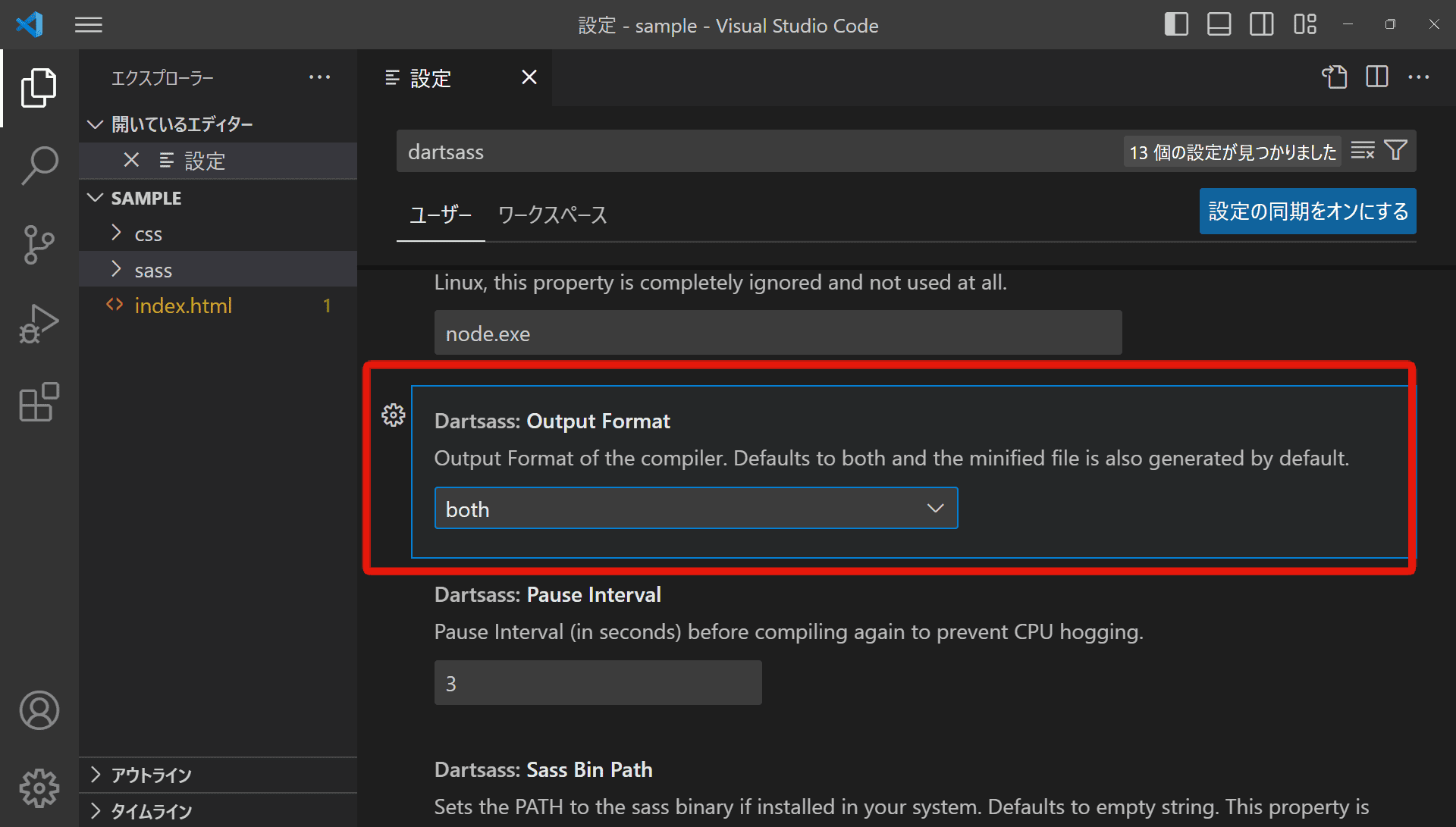
Task: Click 設定の同期をオンにする button
Action: (x=1307, y=211)
